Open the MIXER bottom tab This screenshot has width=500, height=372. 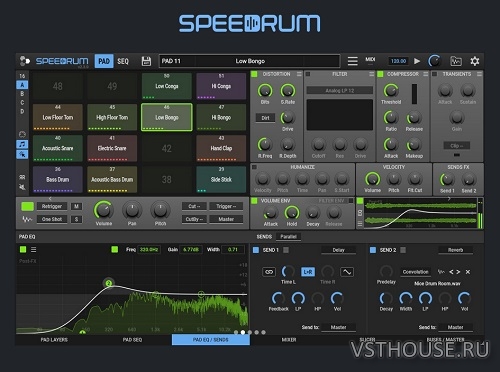(x=289, y=340)
